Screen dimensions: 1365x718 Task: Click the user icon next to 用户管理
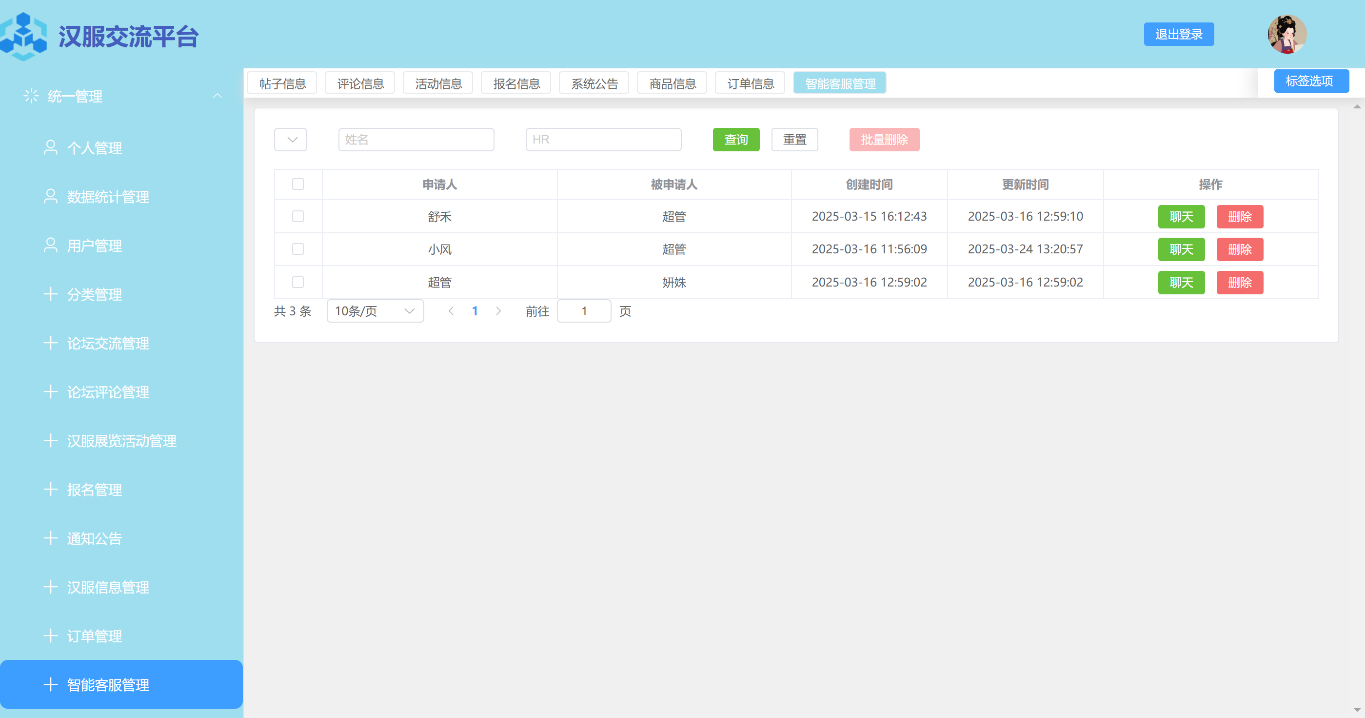(50, 245)
